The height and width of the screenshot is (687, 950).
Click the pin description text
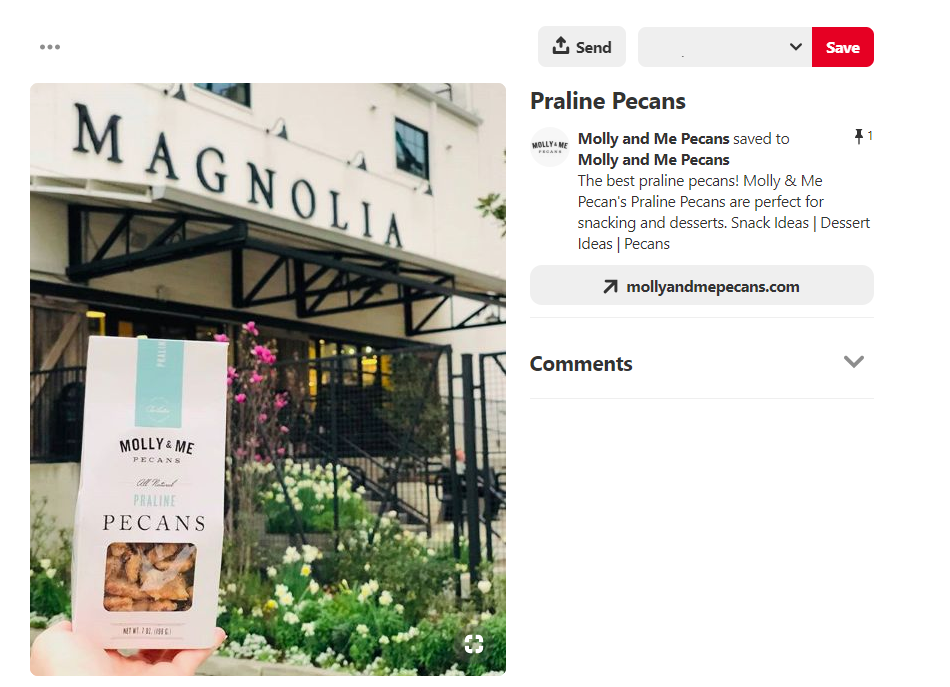point(723,213)
